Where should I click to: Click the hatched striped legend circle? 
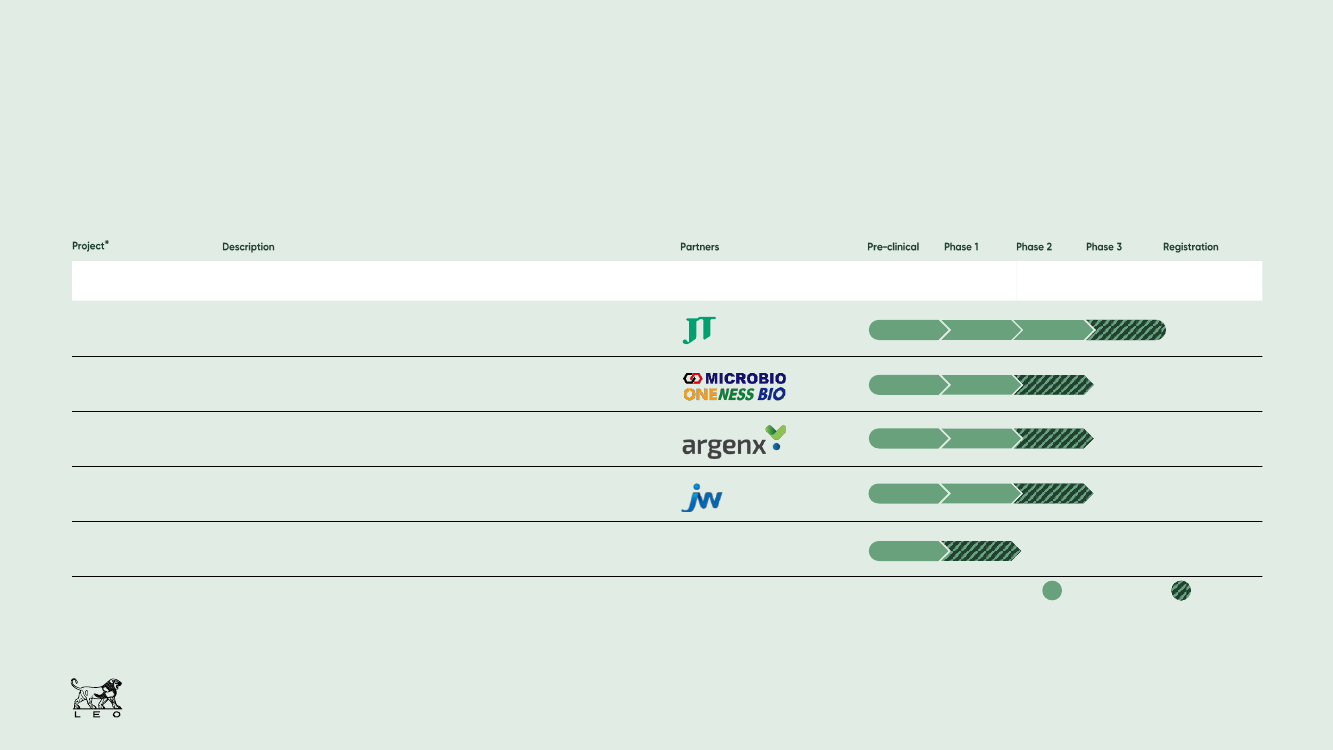pos(1181,591)
